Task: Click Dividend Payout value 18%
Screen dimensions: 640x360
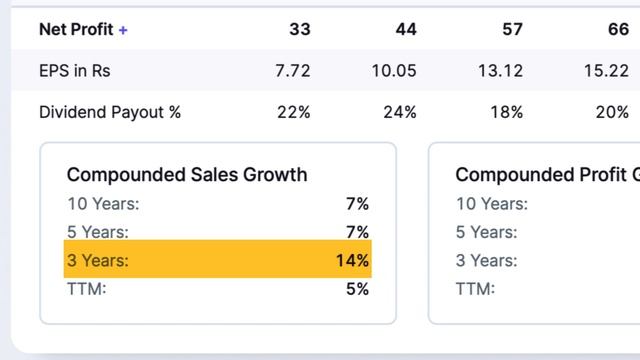Action: pyautogui.click(x=507, y=112)
